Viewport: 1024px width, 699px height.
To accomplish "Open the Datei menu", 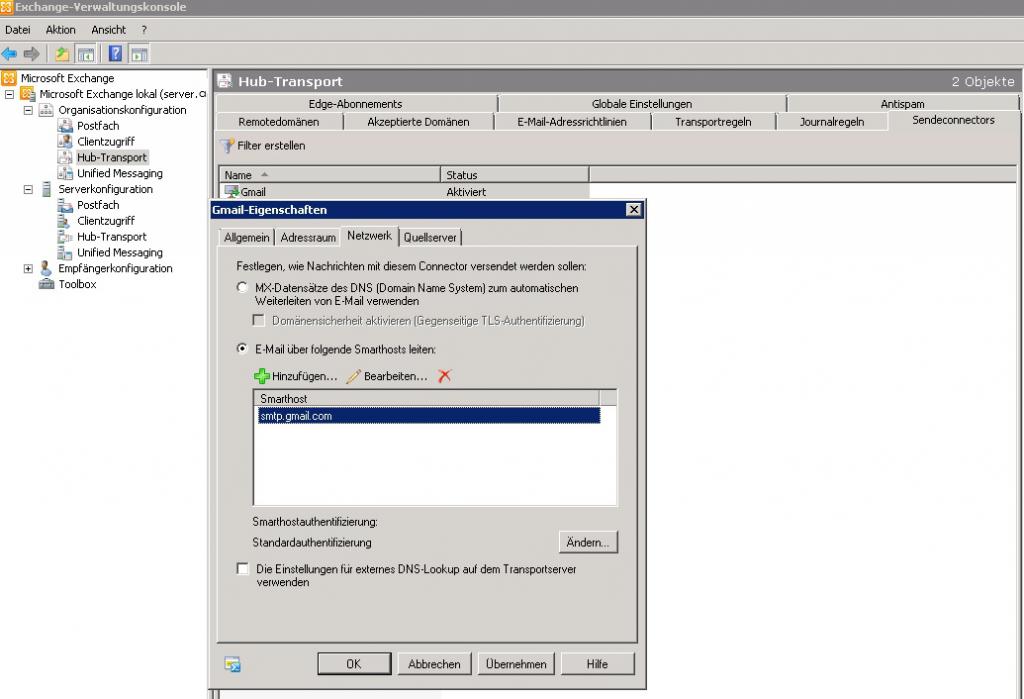I will [18, 29].
